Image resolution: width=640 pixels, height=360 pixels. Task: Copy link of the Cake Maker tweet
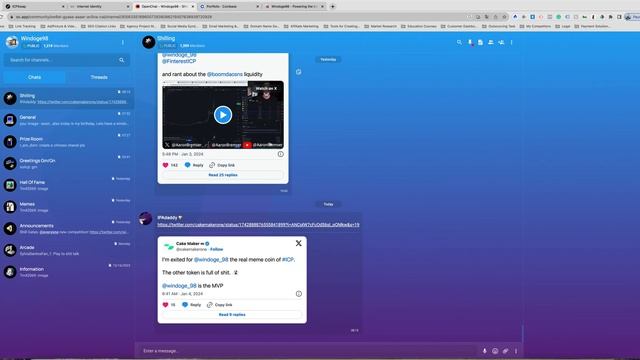[x=220, y=305]
